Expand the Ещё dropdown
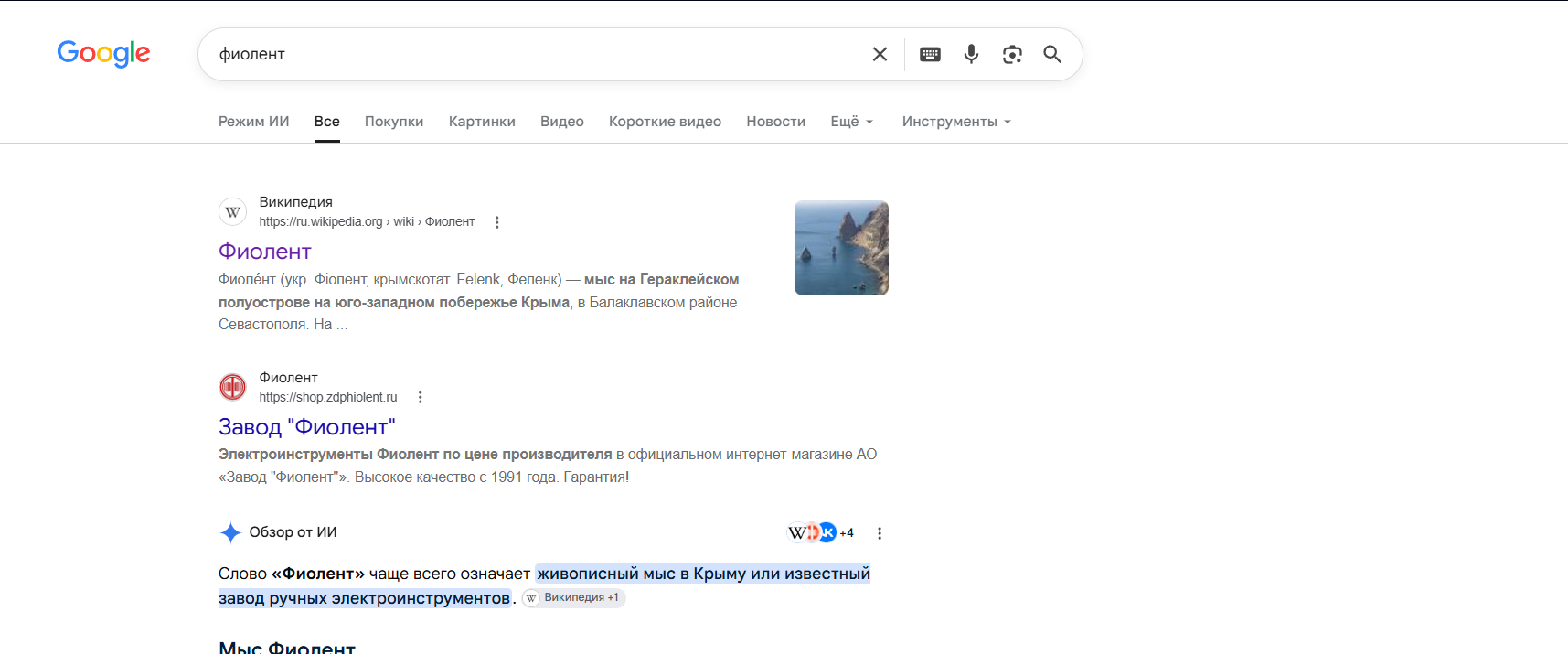This screenshot has width=1568, height=654. (x=852, y=122)
